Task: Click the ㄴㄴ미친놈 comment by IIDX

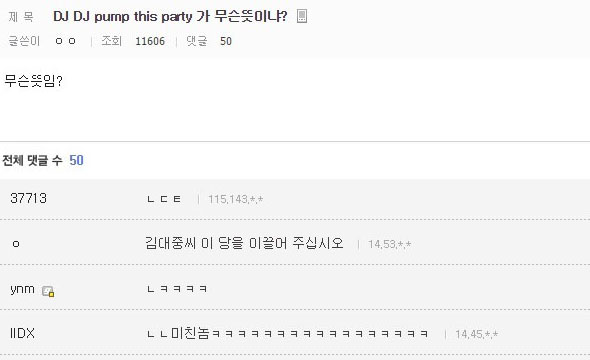Action: [x=287, y=333]
